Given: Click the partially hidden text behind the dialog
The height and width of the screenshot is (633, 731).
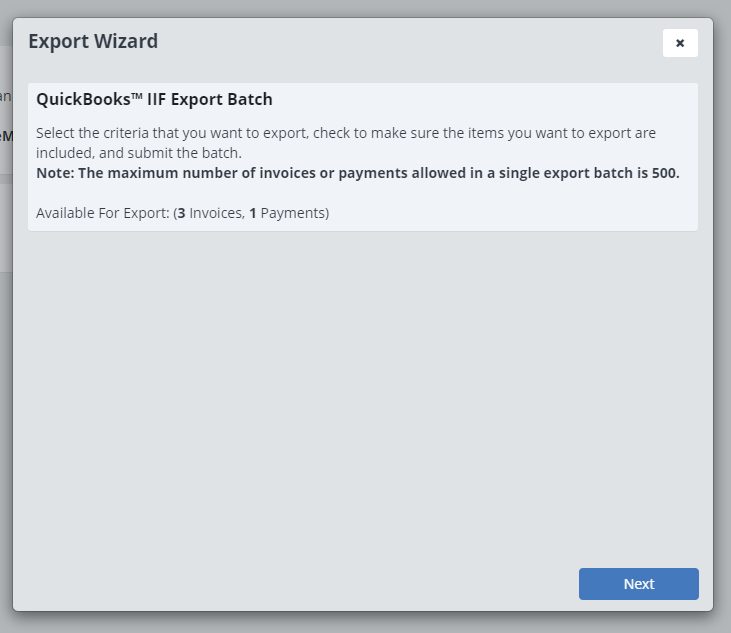Looking at the screenshot, I should pos(6,135).
